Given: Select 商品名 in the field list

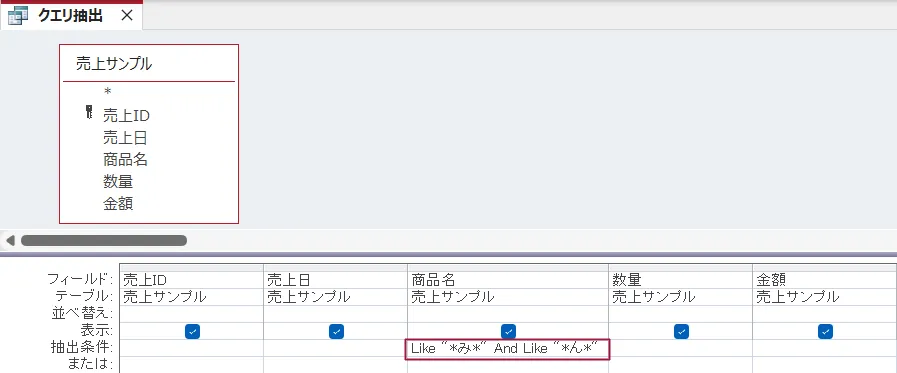Looking at the screenshot, I should 125,160.
